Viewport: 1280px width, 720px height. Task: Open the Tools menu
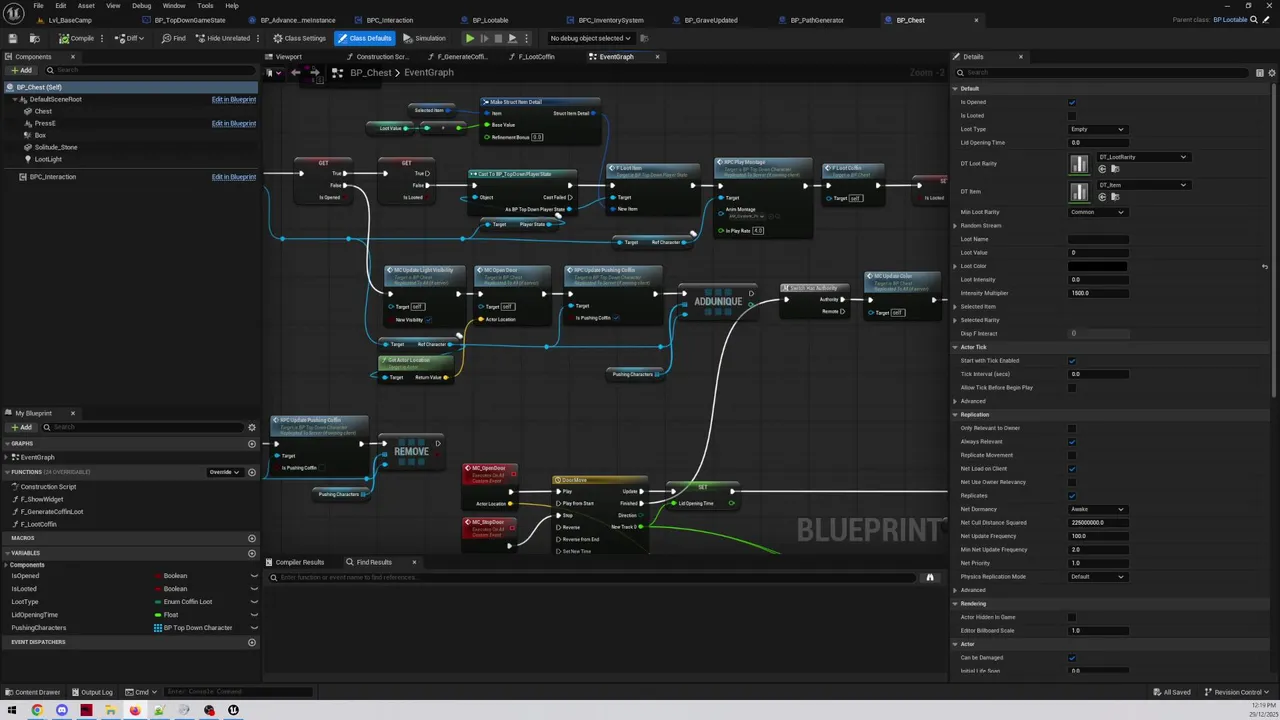point(205,5)
